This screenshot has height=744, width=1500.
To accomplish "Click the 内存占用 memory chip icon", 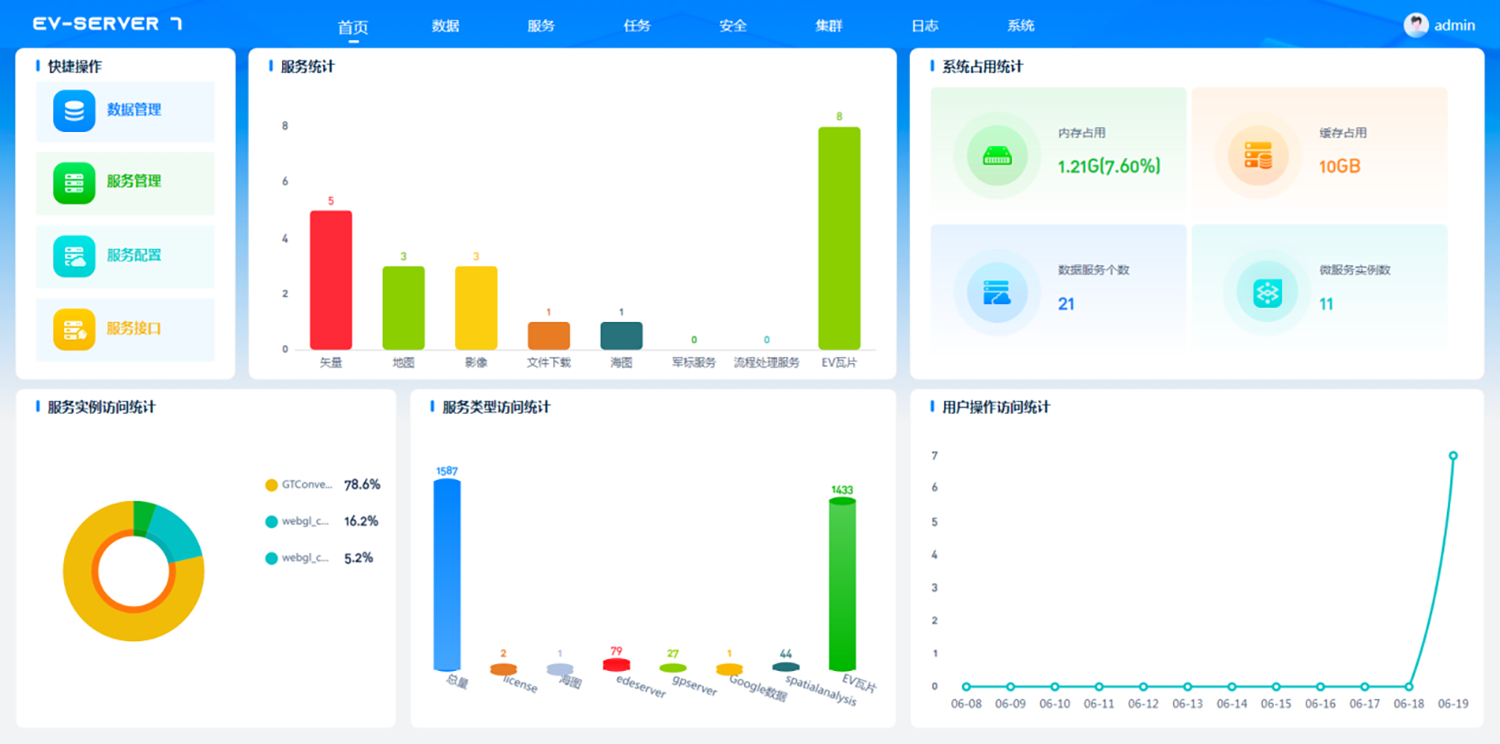I will [x=997, y=156].
